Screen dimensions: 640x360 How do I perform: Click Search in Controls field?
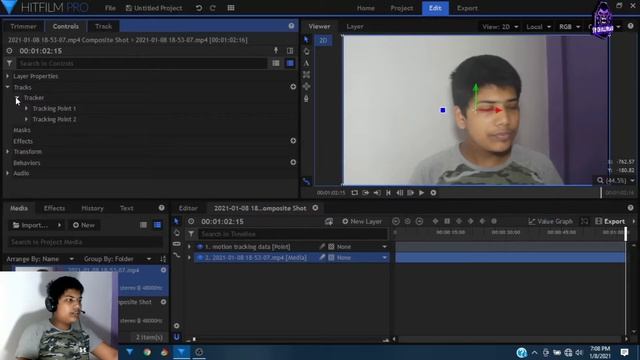(143, 64)
